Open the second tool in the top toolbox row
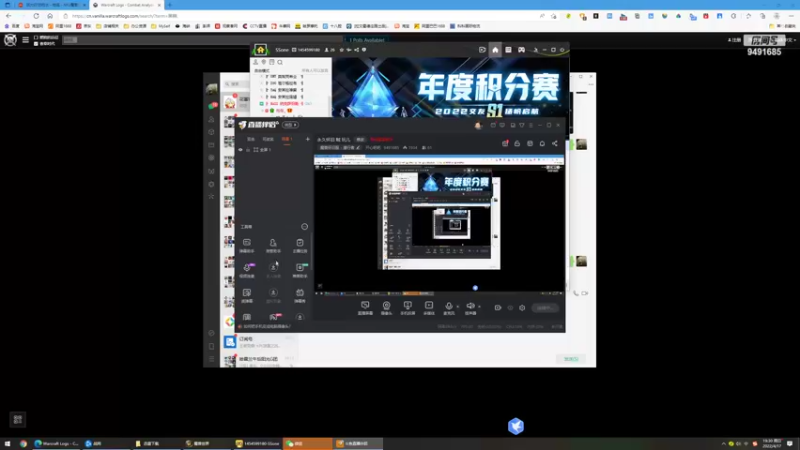The image size is (800, 450). [x=273, y=245]
